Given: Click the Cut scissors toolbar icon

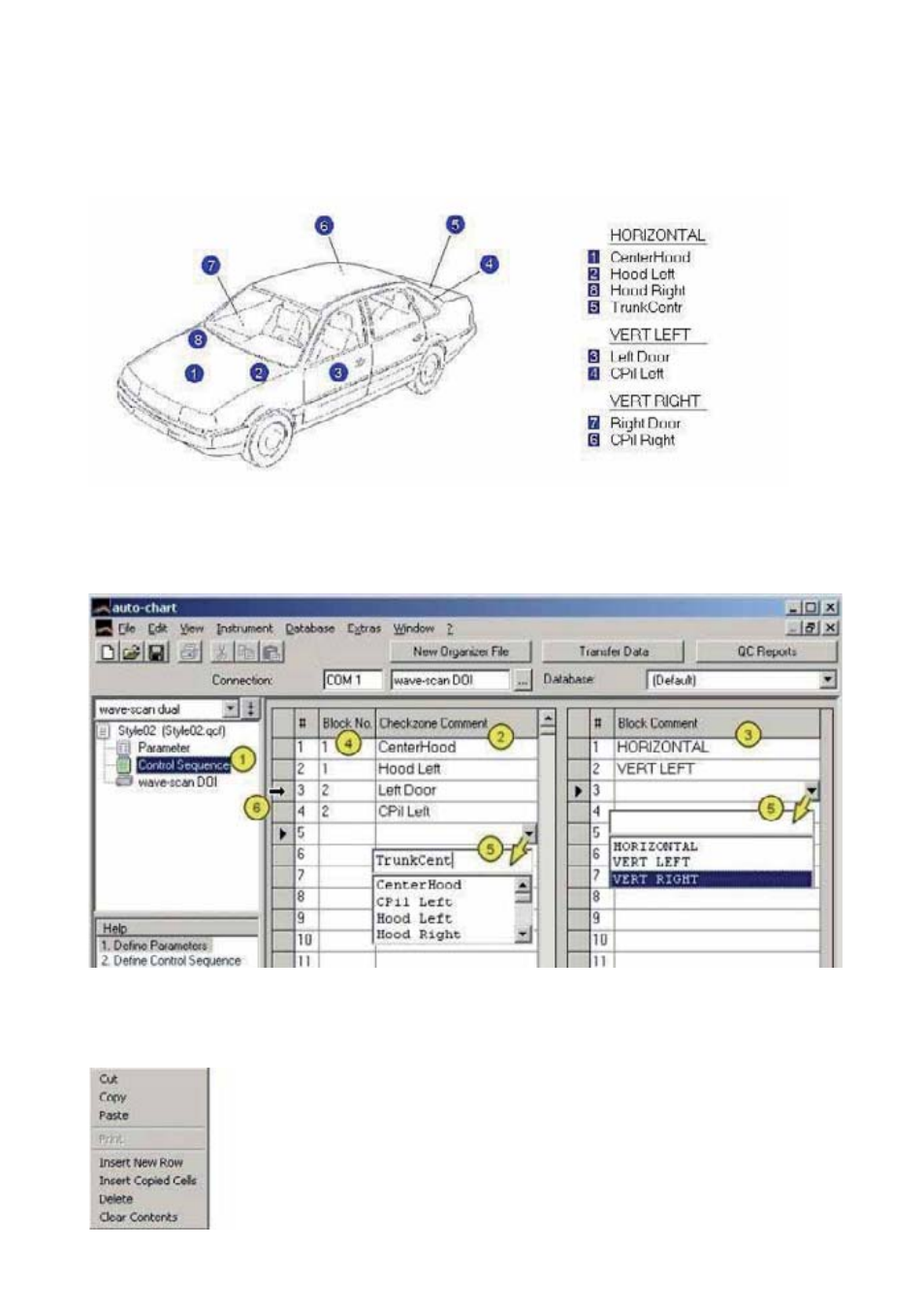Looking at the screenshot, I should coord(222,653).
